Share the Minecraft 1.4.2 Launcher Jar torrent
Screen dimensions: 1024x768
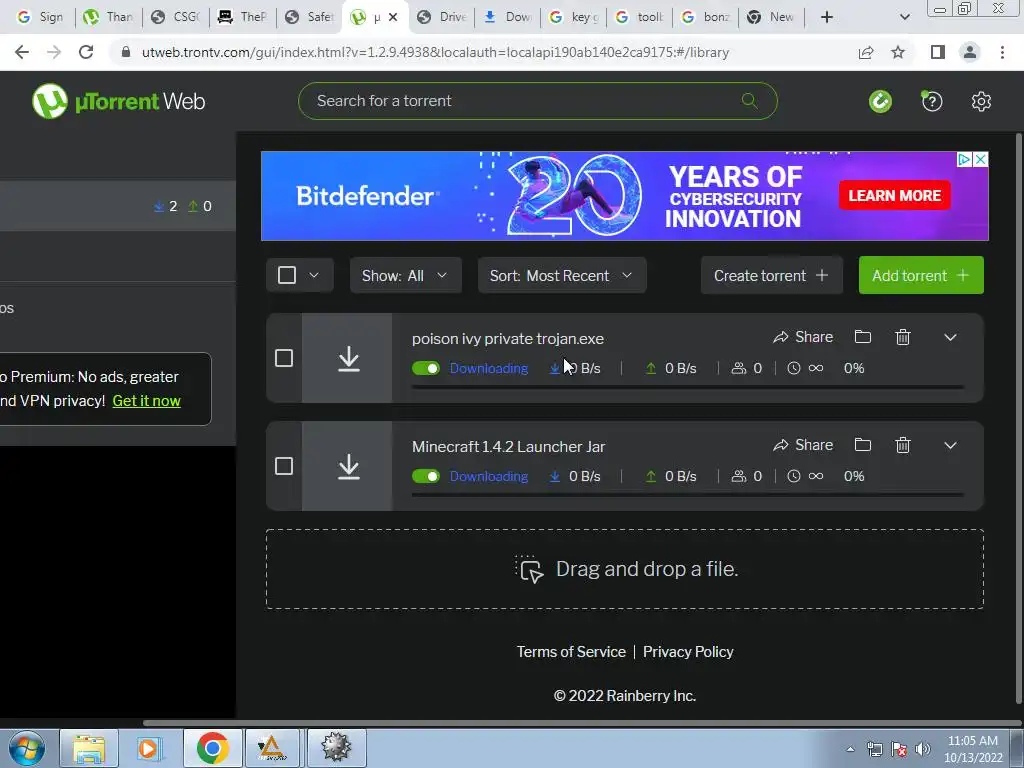pyautogui.click(x=803, y=445)
